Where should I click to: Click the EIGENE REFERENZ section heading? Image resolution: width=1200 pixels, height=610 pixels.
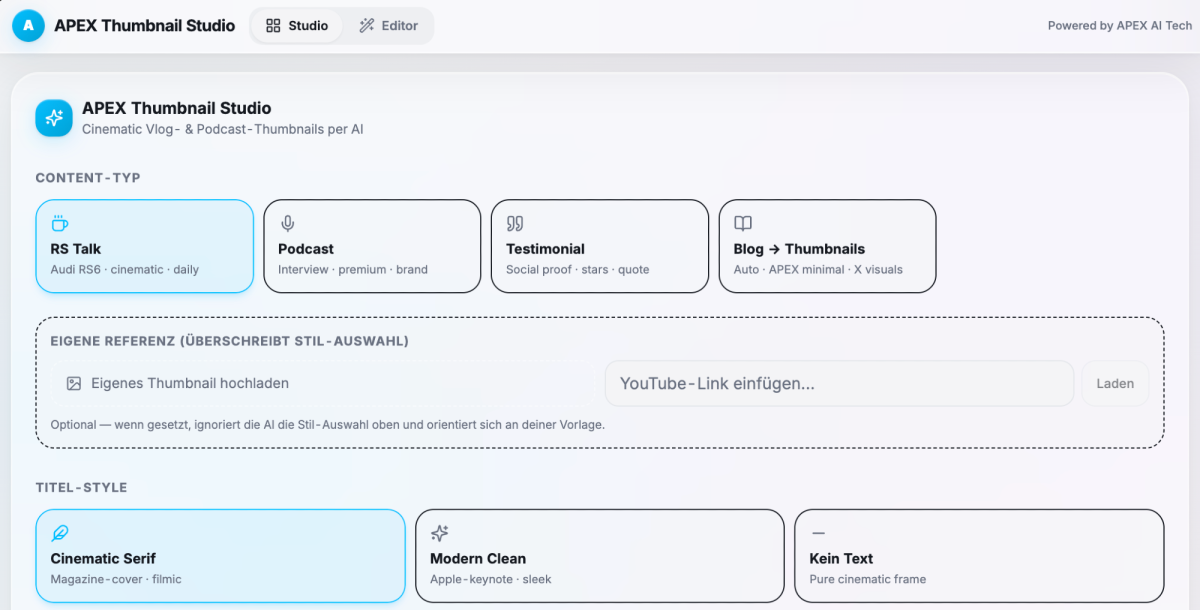pyautogui.click(x=229, y=341)
